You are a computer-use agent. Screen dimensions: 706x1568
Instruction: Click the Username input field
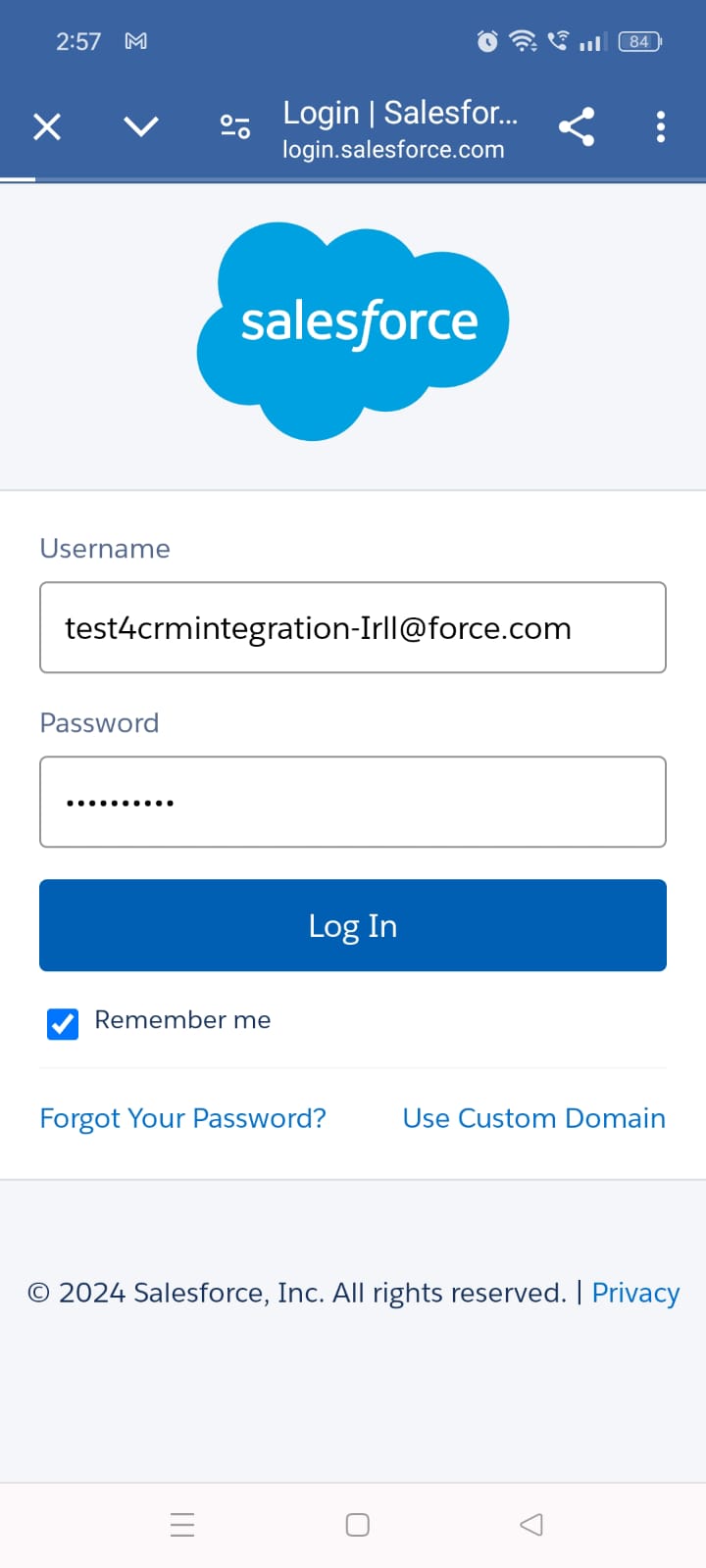[x=353, y=628]
